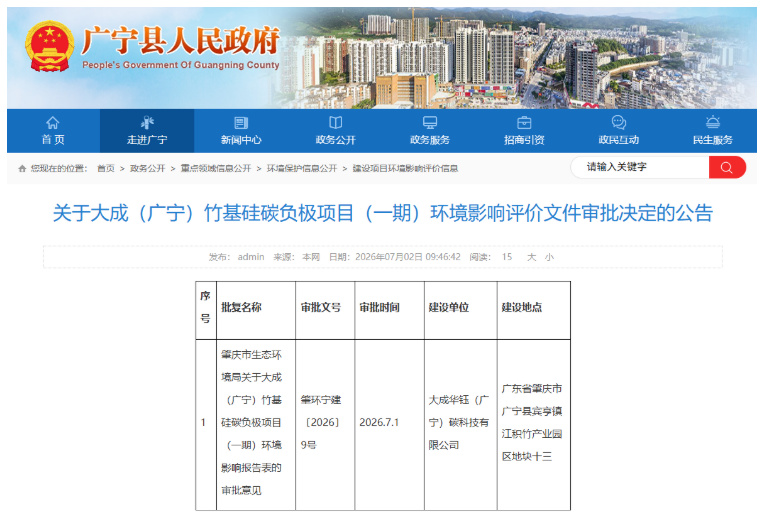This screenshot has width=762, height=512.
Task: Click the 广宁县人民政府 site title
Action: pos(181,40)
